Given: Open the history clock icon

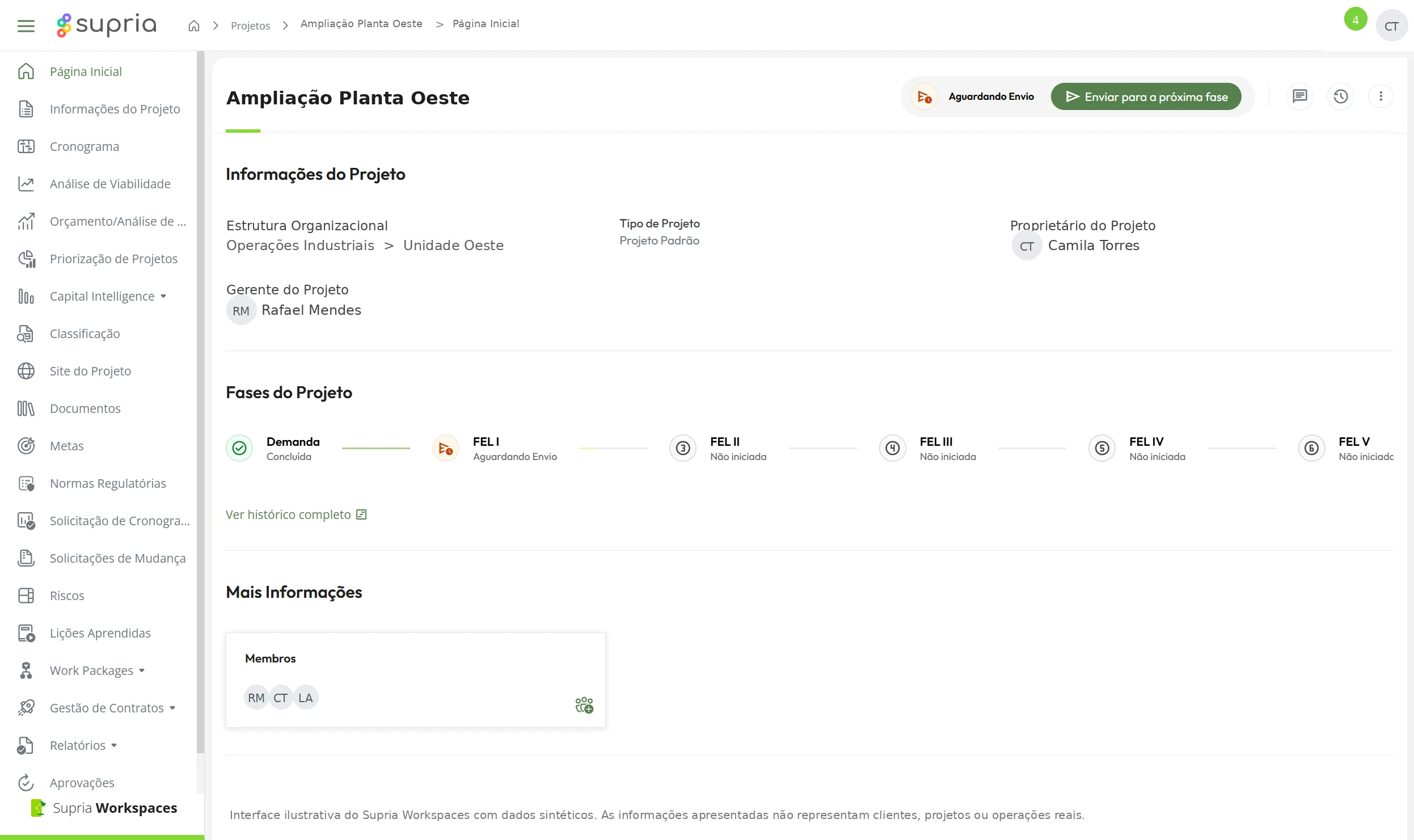Looking at the screenshot, I should pos(1341,96).
